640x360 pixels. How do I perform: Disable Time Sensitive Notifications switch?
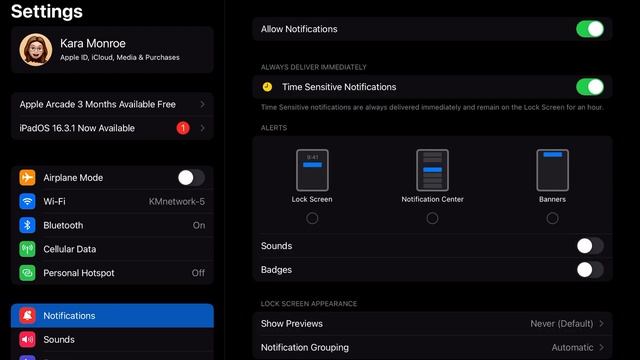(x=590, y=87)
